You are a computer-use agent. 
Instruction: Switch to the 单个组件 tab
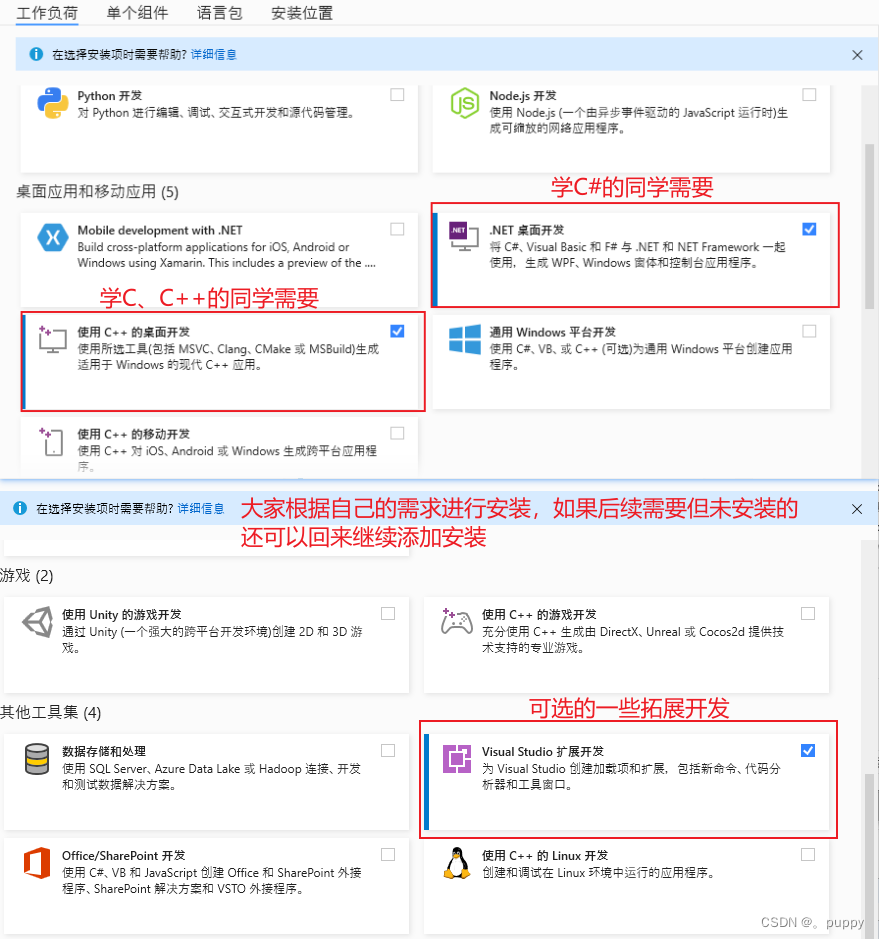tap(139, 13)
